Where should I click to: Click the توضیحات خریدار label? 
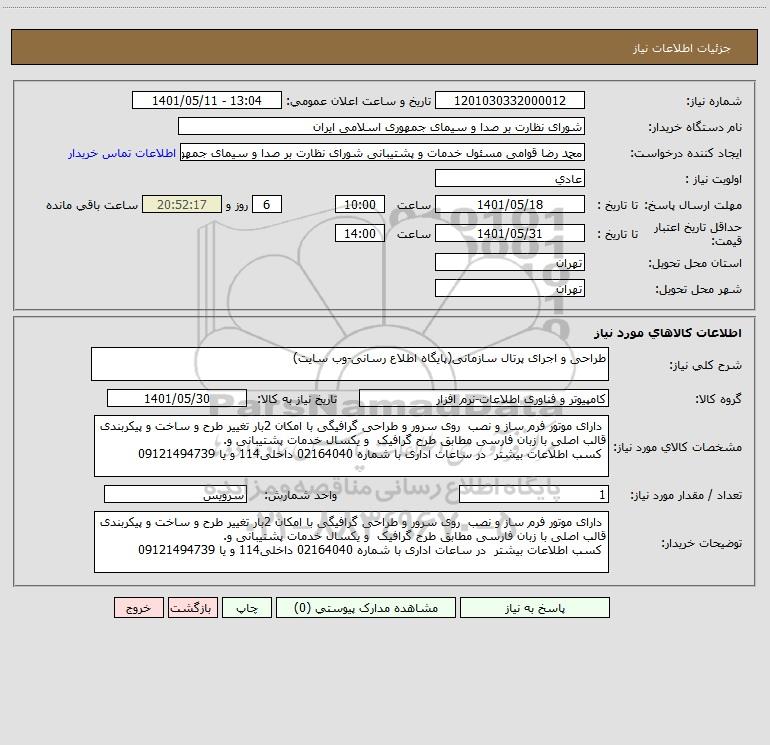pyautogui.click(x=702, y=543)
